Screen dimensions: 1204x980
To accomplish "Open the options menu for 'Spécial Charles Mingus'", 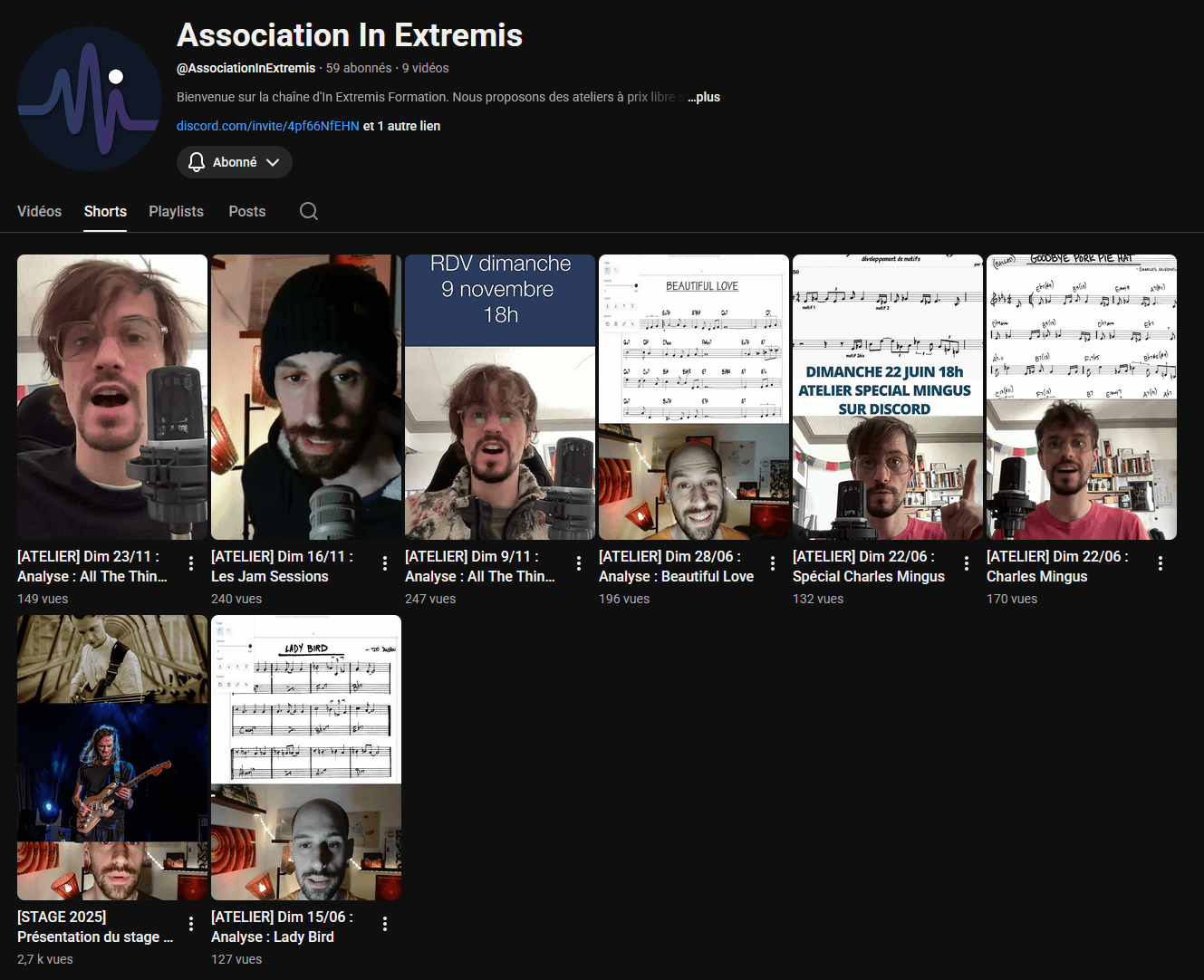I will (967, 562).
